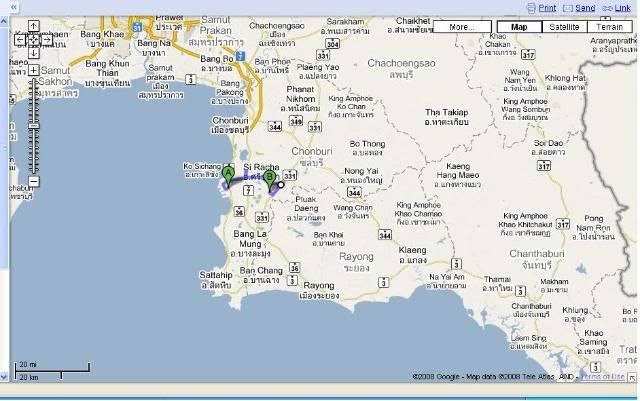Toggle overview map corner arrow
The width and height of the screenshot is (640, 401).
tap(632, 377)
